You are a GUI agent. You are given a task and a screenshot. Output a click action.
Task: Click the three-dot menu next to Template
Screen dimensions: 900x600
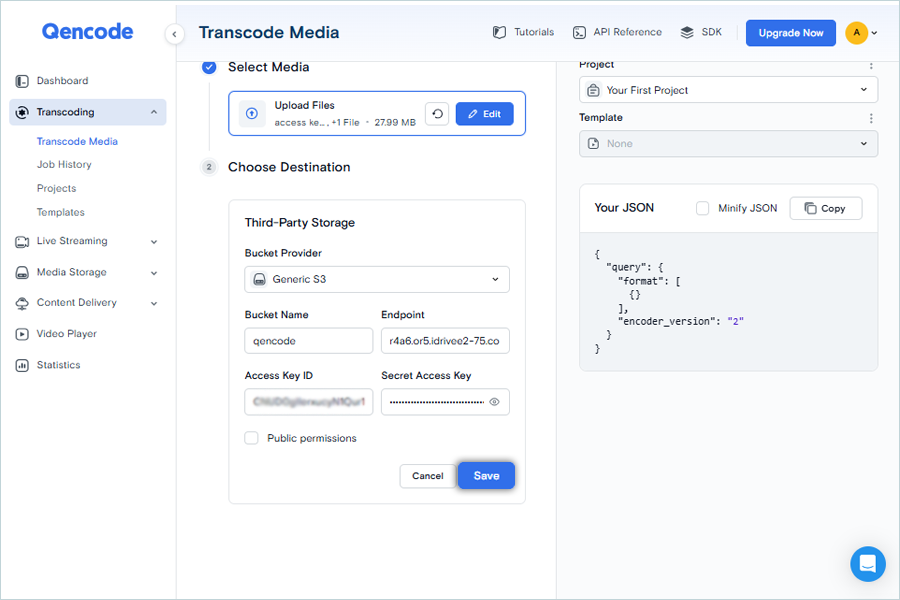[871, 118]
